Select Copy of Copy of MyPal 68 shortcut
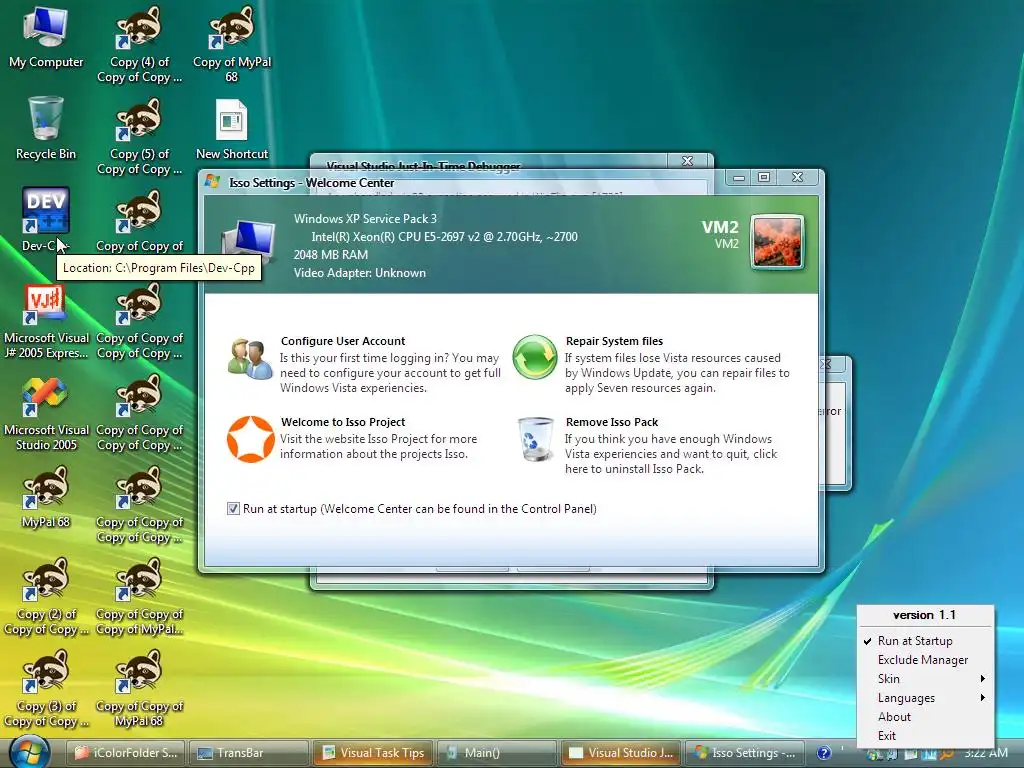 click(x=139, y=689)
